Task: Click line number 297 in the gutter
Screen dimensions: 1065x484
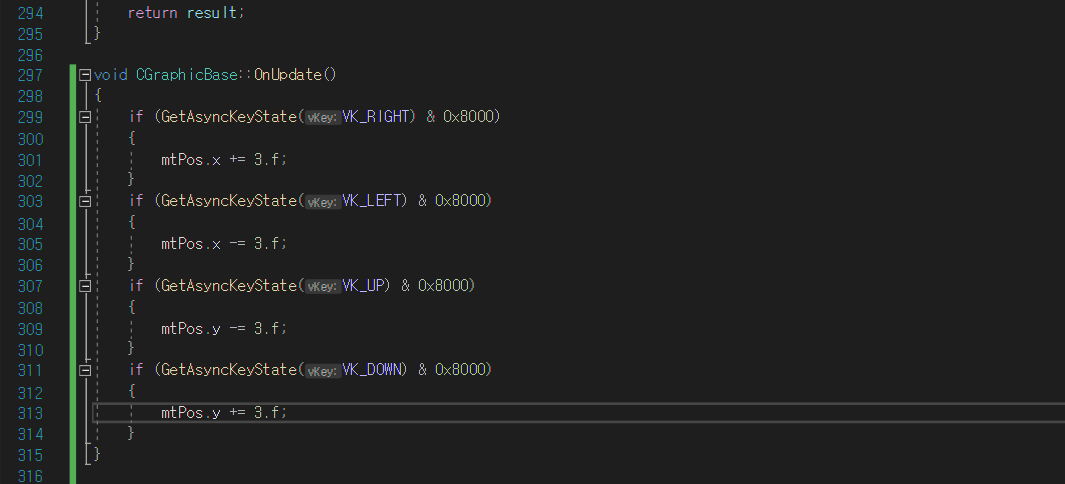Action: 30,75
